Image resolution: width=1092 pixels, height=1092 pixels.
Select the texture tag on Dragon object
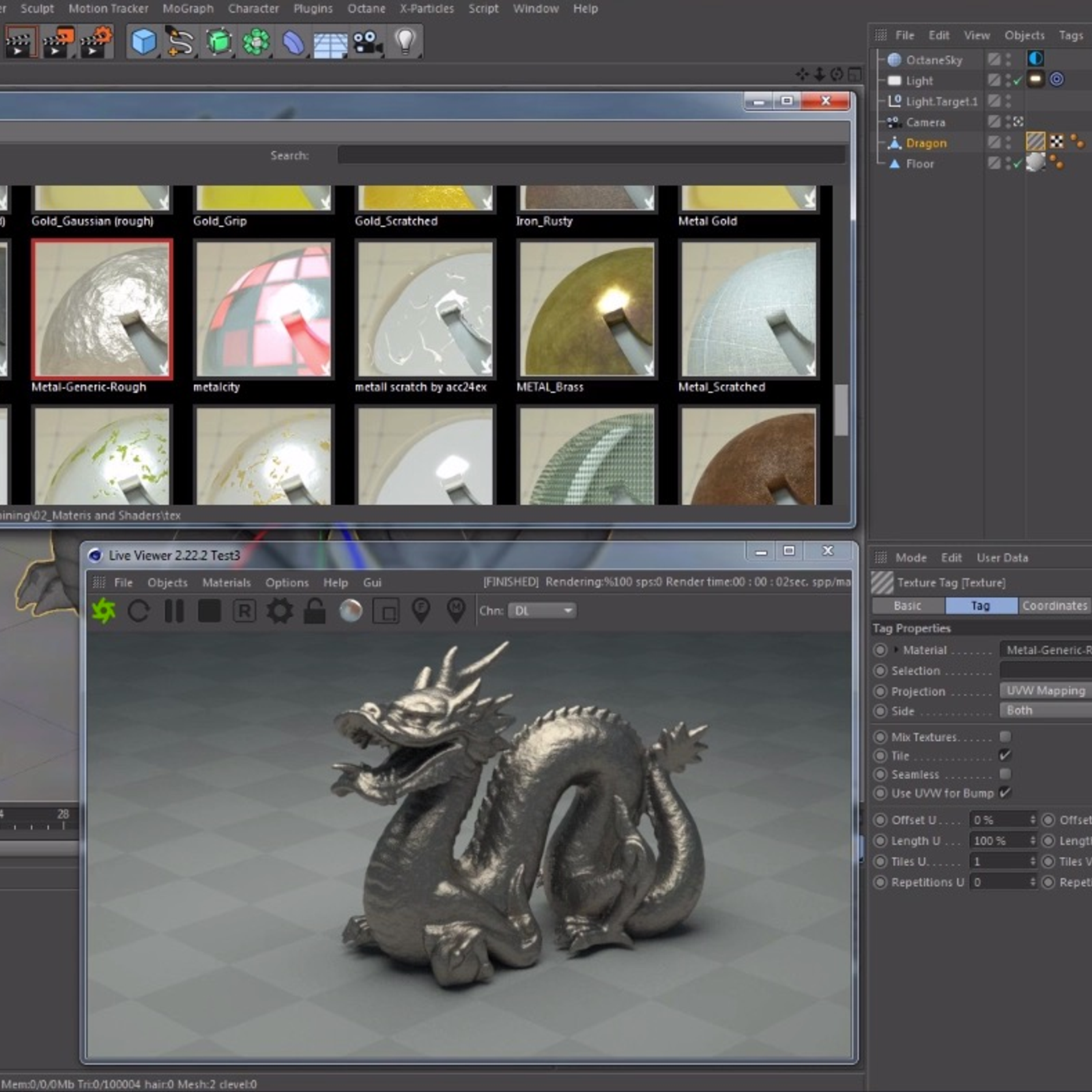1035,141
